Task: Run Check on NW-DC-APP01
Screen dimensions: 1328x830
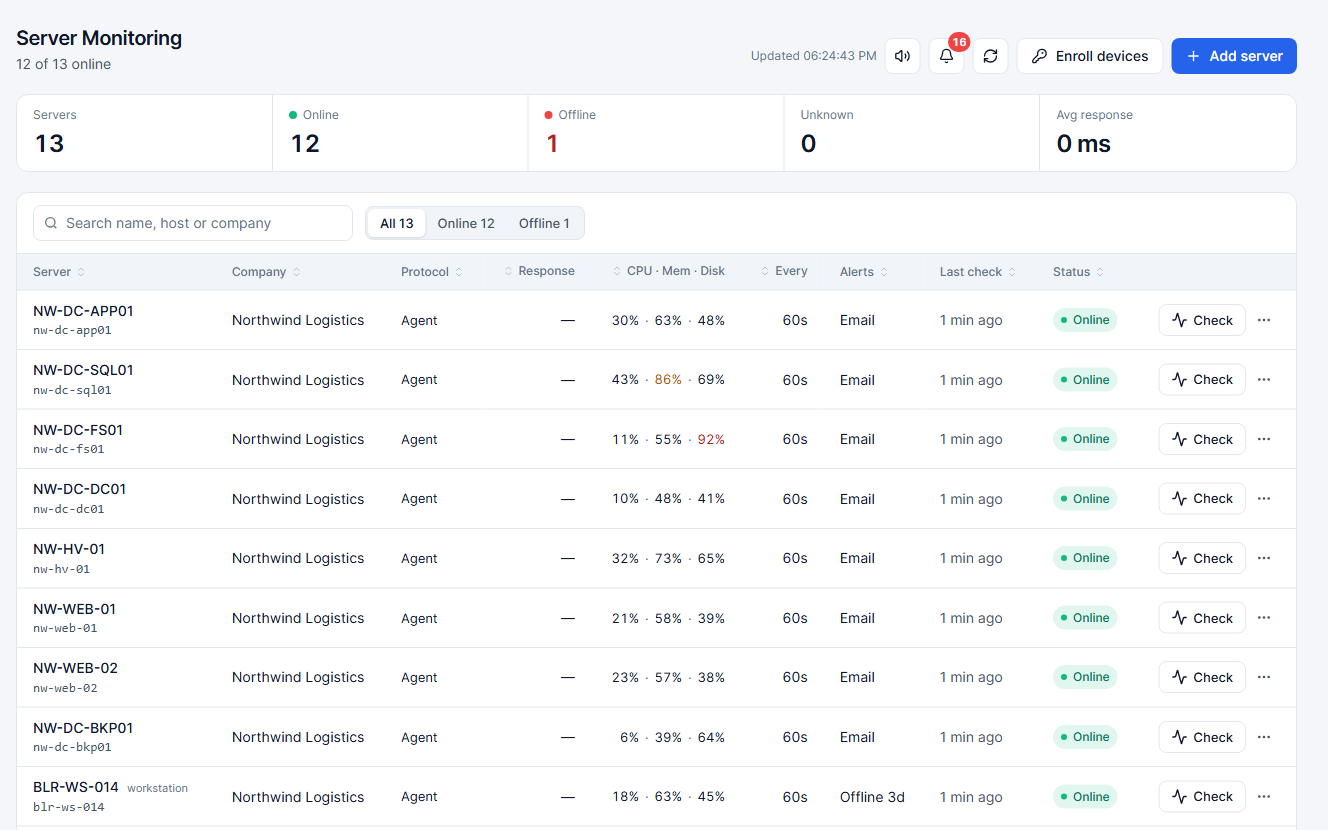Action: (1202, 320)
